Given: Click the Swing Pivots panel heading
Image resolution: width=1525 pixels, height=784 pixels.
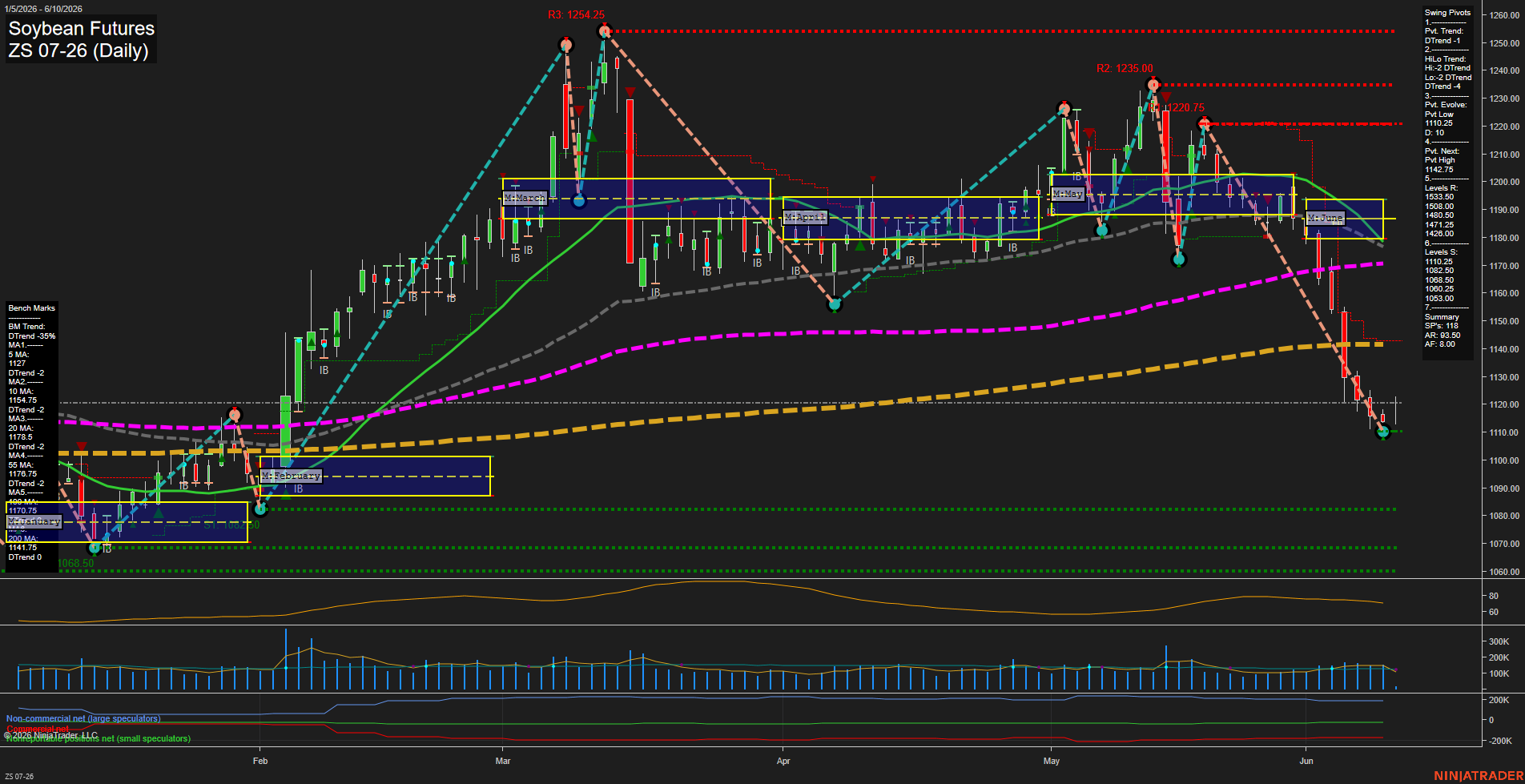Looking at the screenshot, I should (1447, 13).
